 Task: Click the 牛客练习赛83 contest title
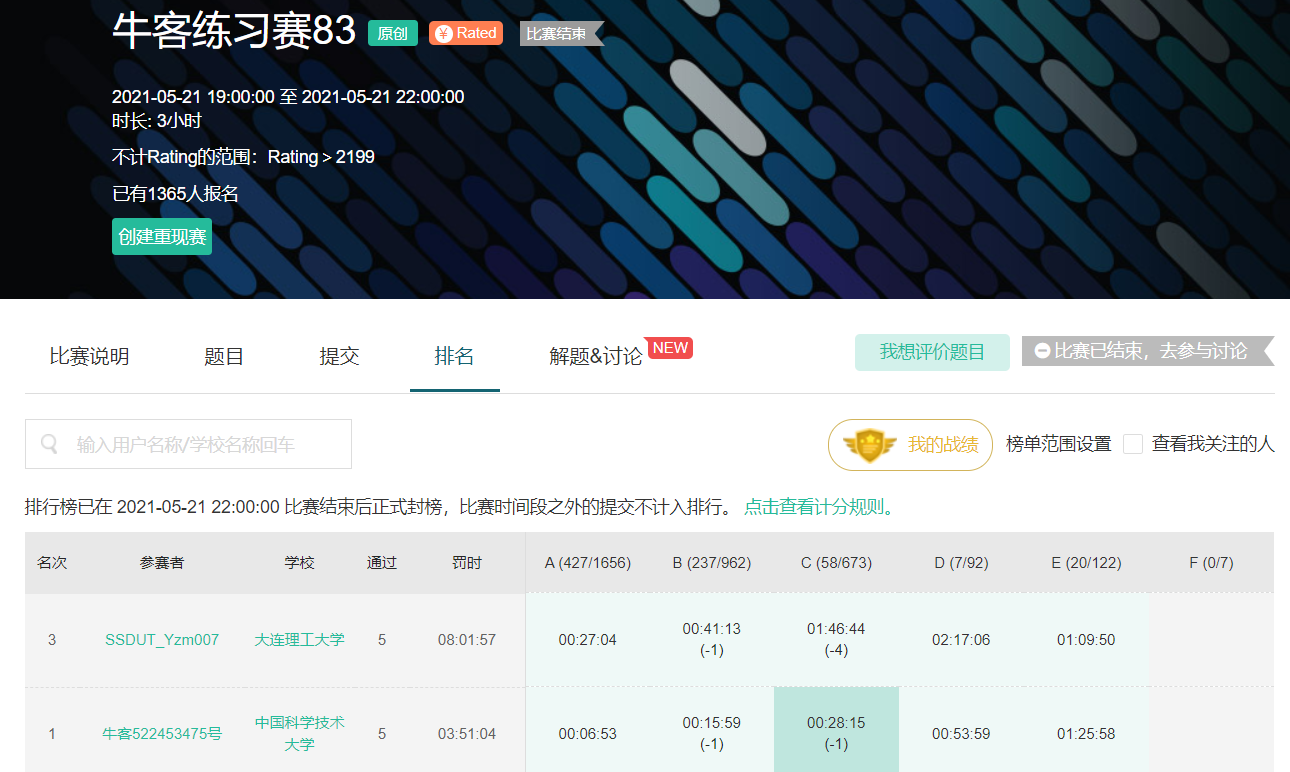(x=234, y=32)
